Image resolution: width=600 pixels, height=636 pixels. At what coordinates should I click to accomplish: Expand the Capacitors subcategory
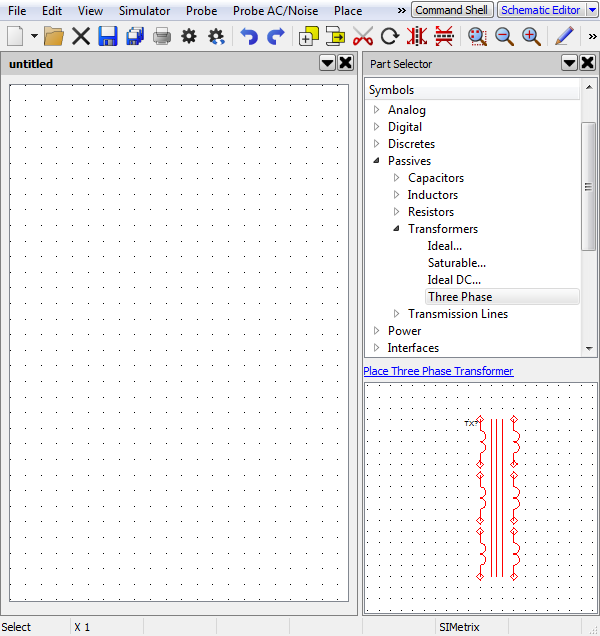(x=397, y=178)
